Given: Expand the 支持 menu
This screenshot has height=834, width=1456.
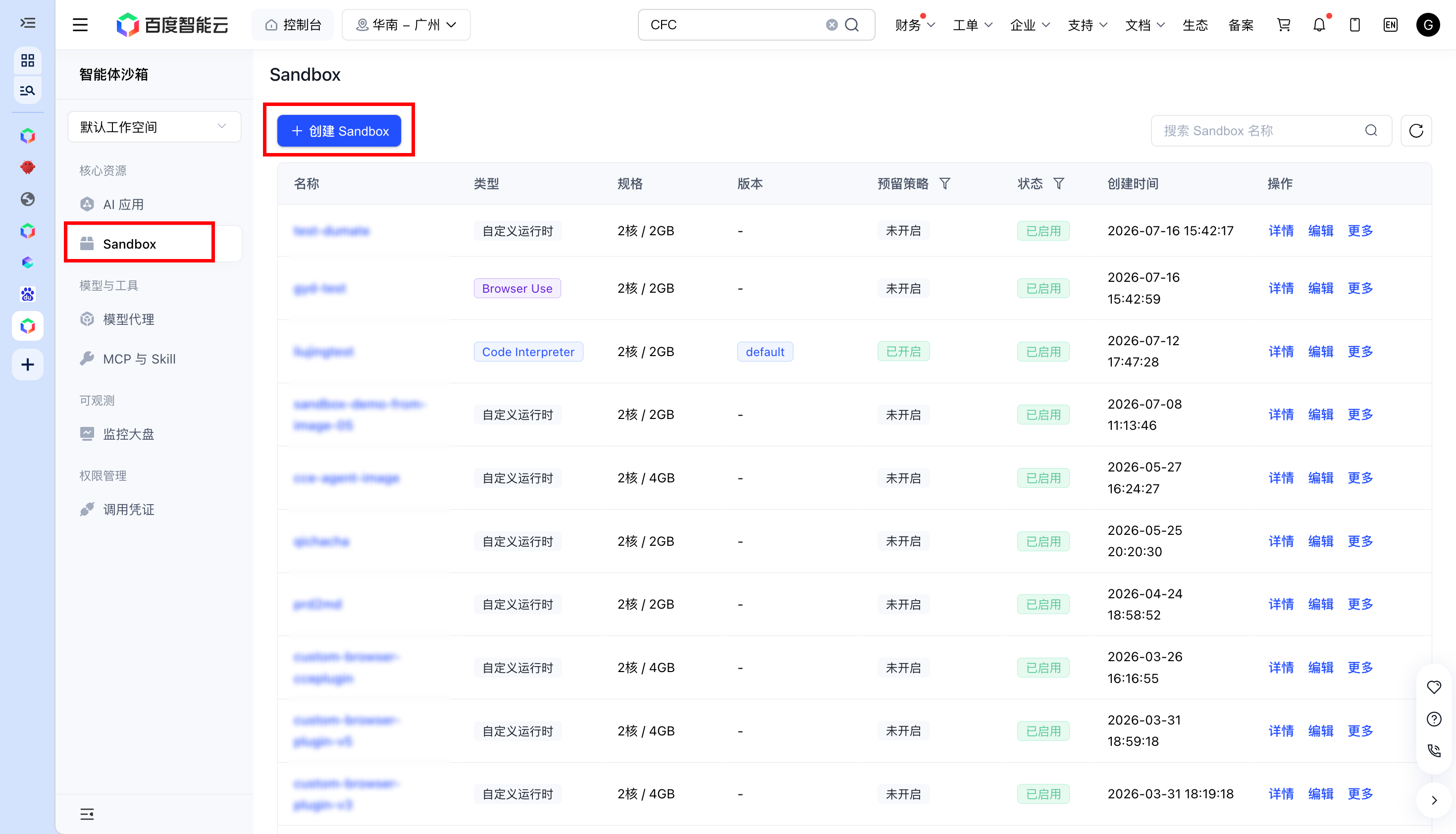Looking at the screenshot, I should click(x=1087, y=25).
